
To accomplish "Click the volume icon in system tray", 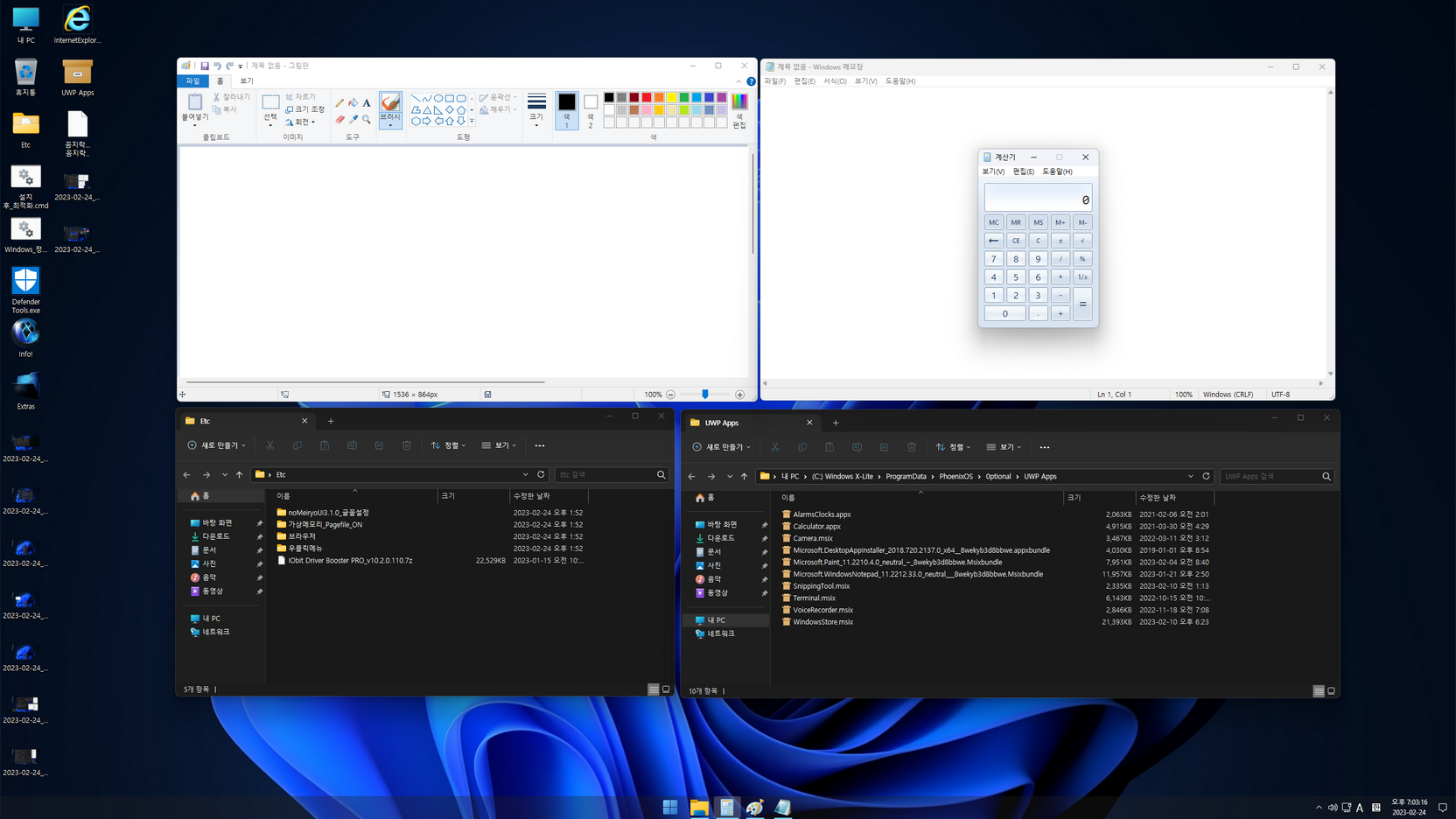I will pyautogui.click(x=1333, y=808).
